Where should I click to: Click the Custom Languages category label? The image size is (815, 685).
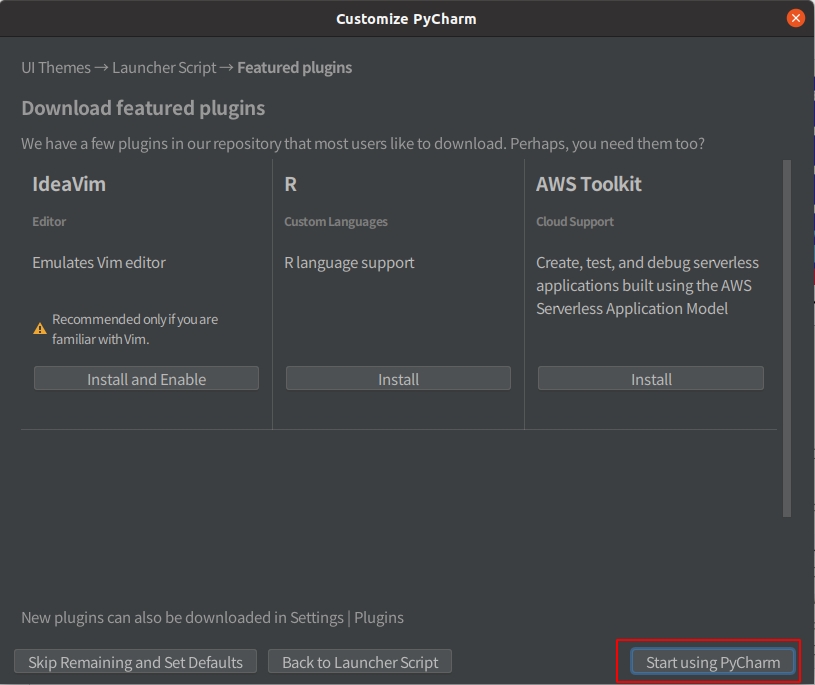coord(335,222)
